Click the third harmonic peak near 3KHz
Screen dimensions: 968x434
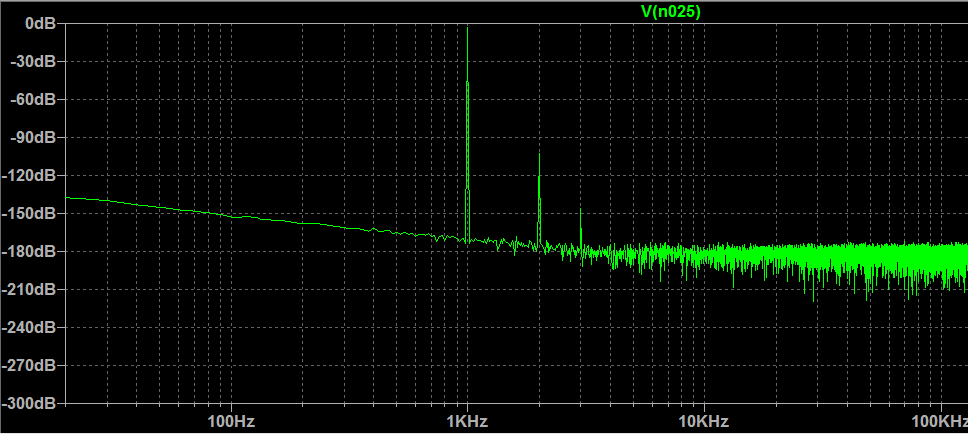(580, 228)
